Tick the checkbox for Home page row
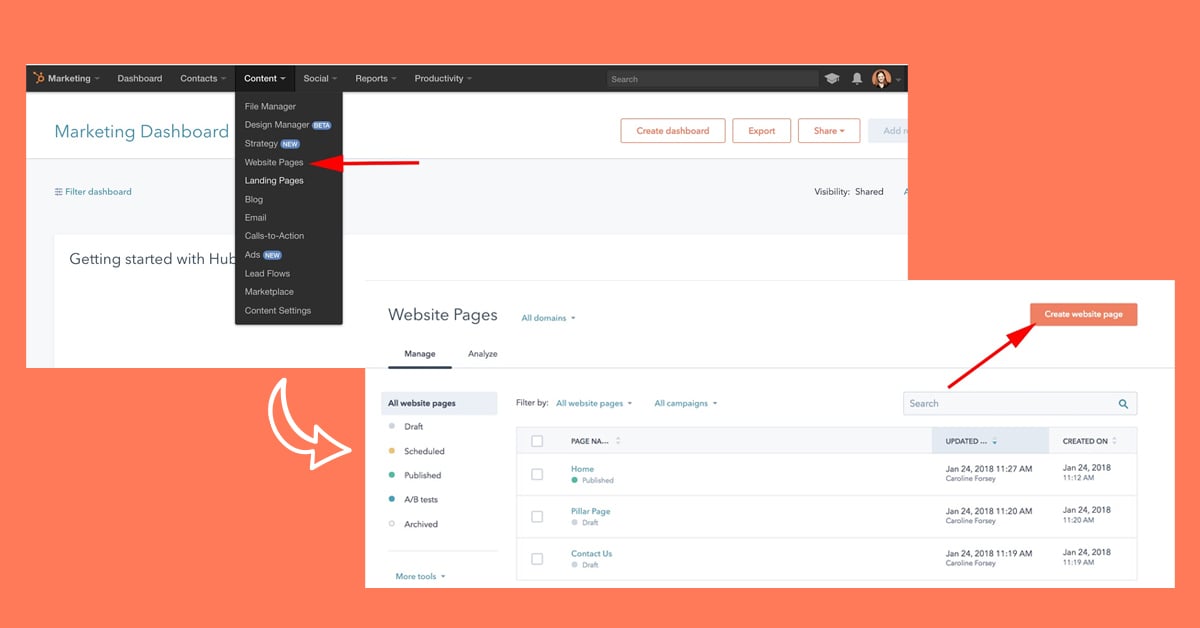1200x628 pixels. click(x=537, y=474)
